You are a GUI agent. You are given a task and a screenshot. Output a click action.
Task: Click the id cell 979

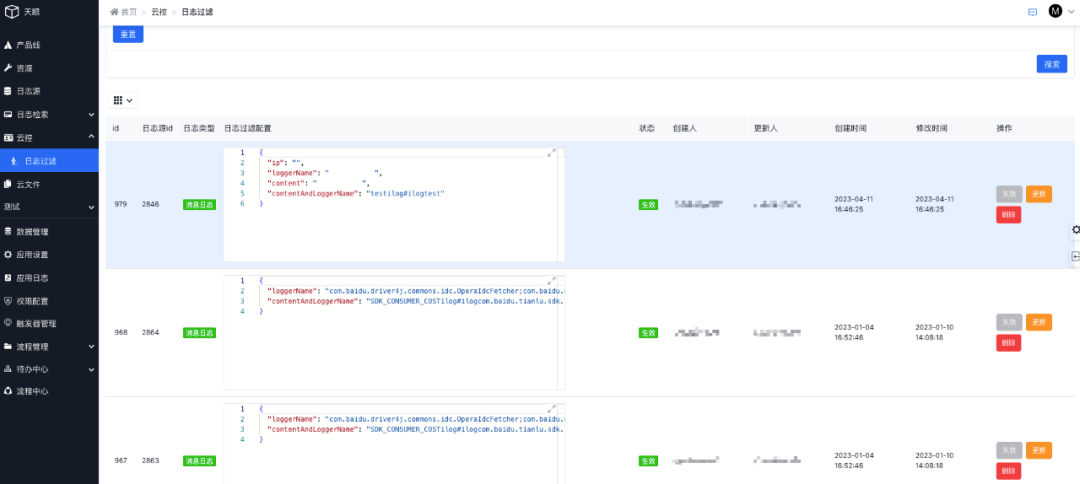click(x=120, y=204)
